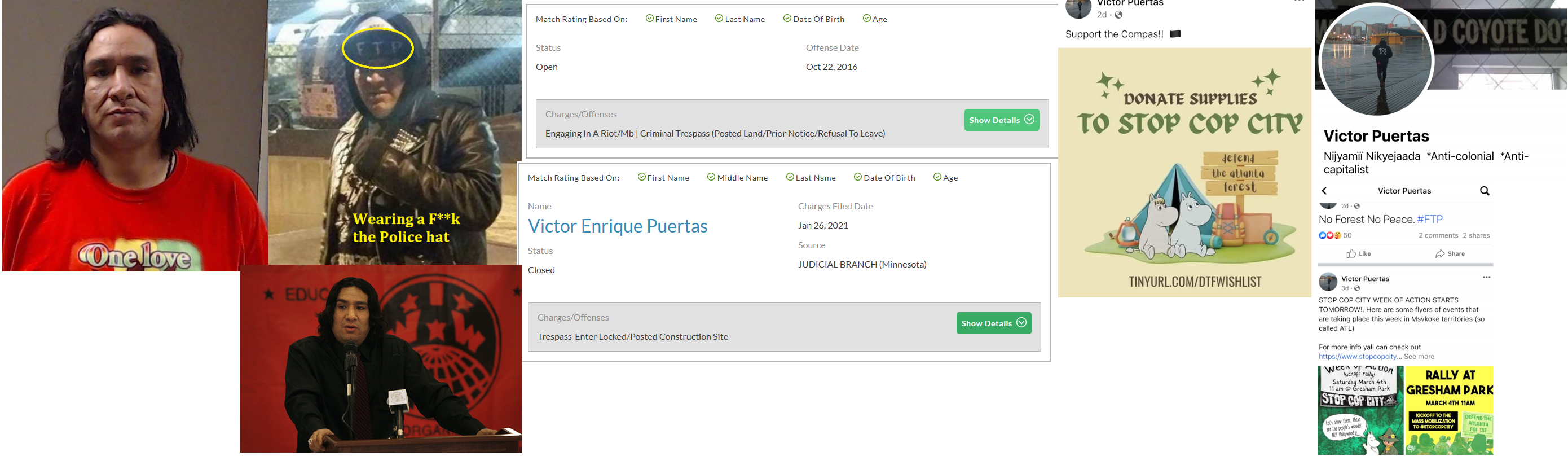Expand post text with See more

click(x=1419, y=357)
